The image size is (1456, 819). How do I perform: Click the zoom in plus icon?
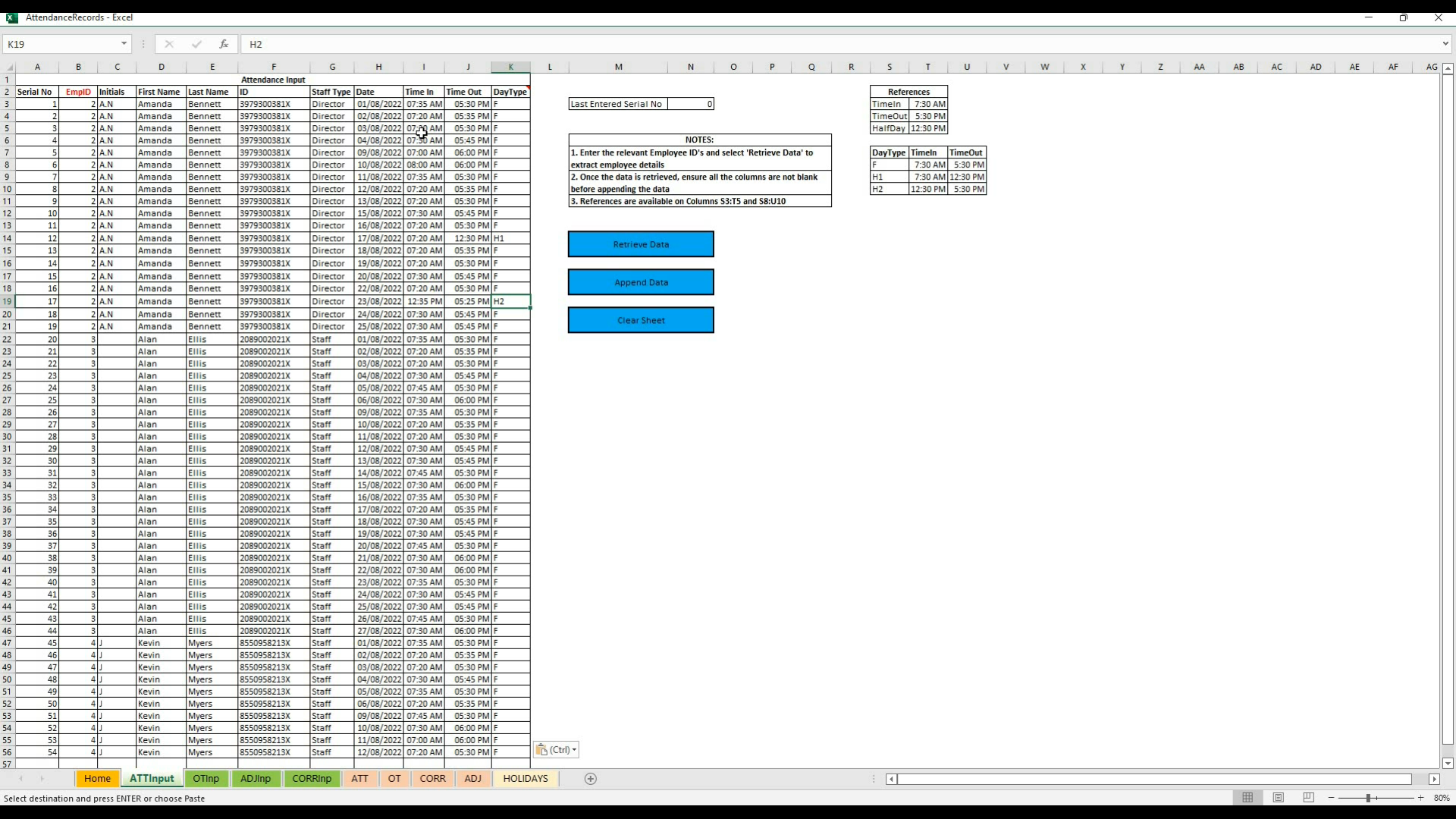coord(1421,798)
